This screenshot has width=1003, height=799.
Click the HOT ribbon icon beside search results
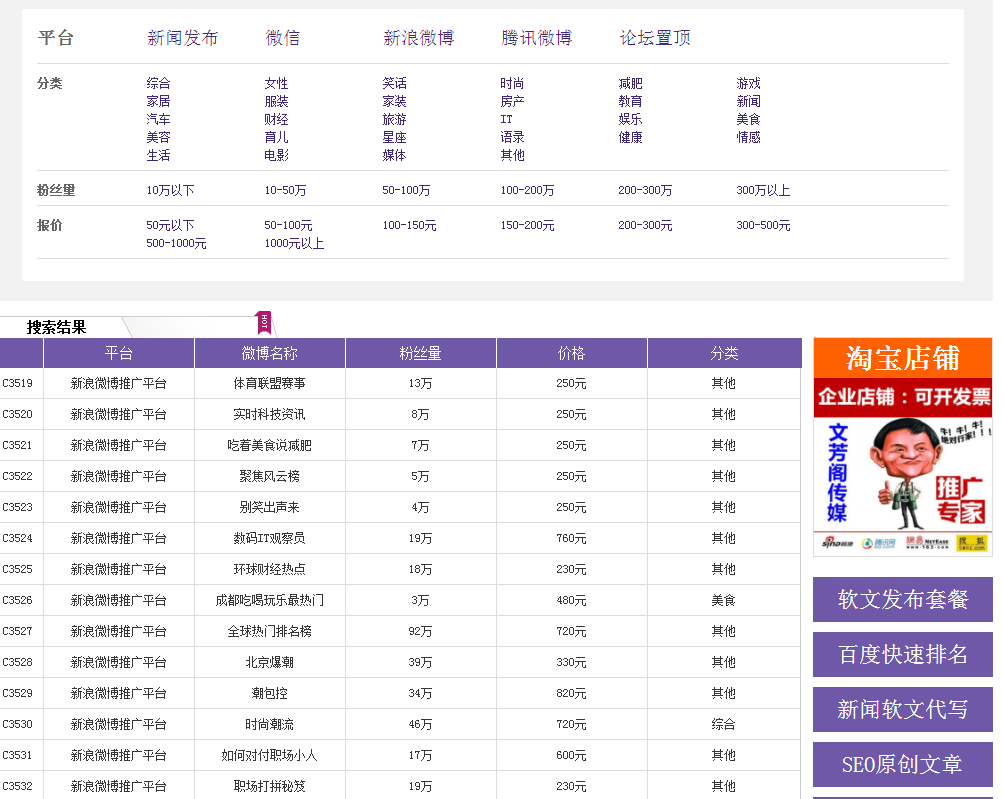point(265,322)
